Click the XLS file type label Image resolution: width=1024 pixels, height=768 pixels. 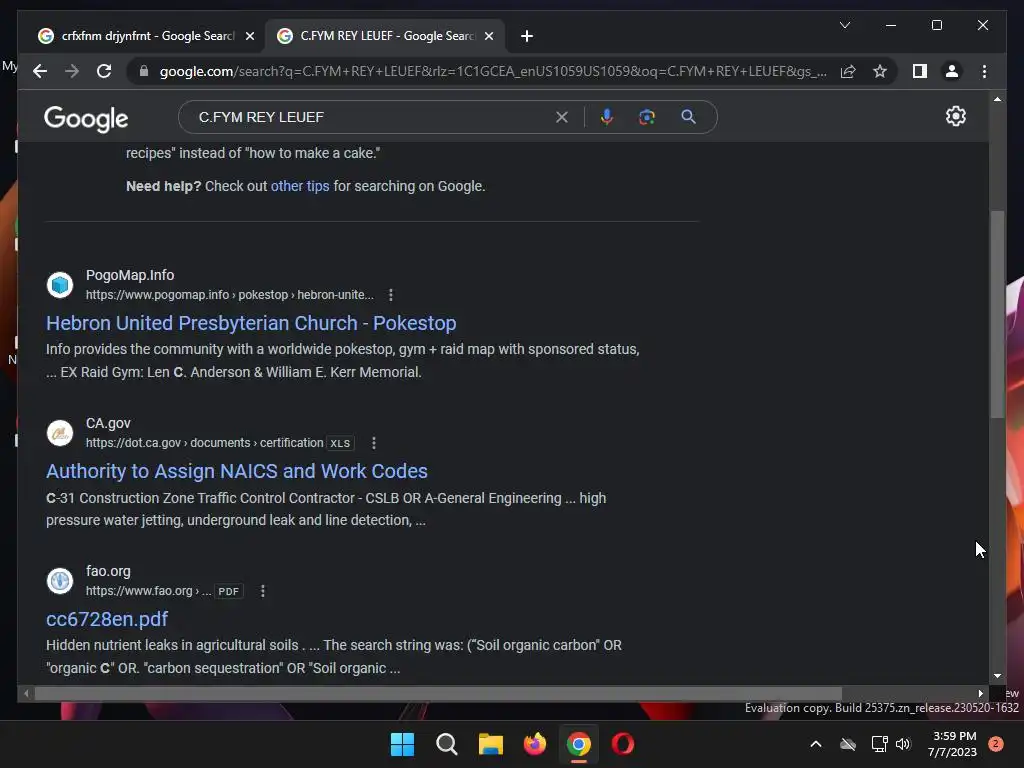coord(340,443)
